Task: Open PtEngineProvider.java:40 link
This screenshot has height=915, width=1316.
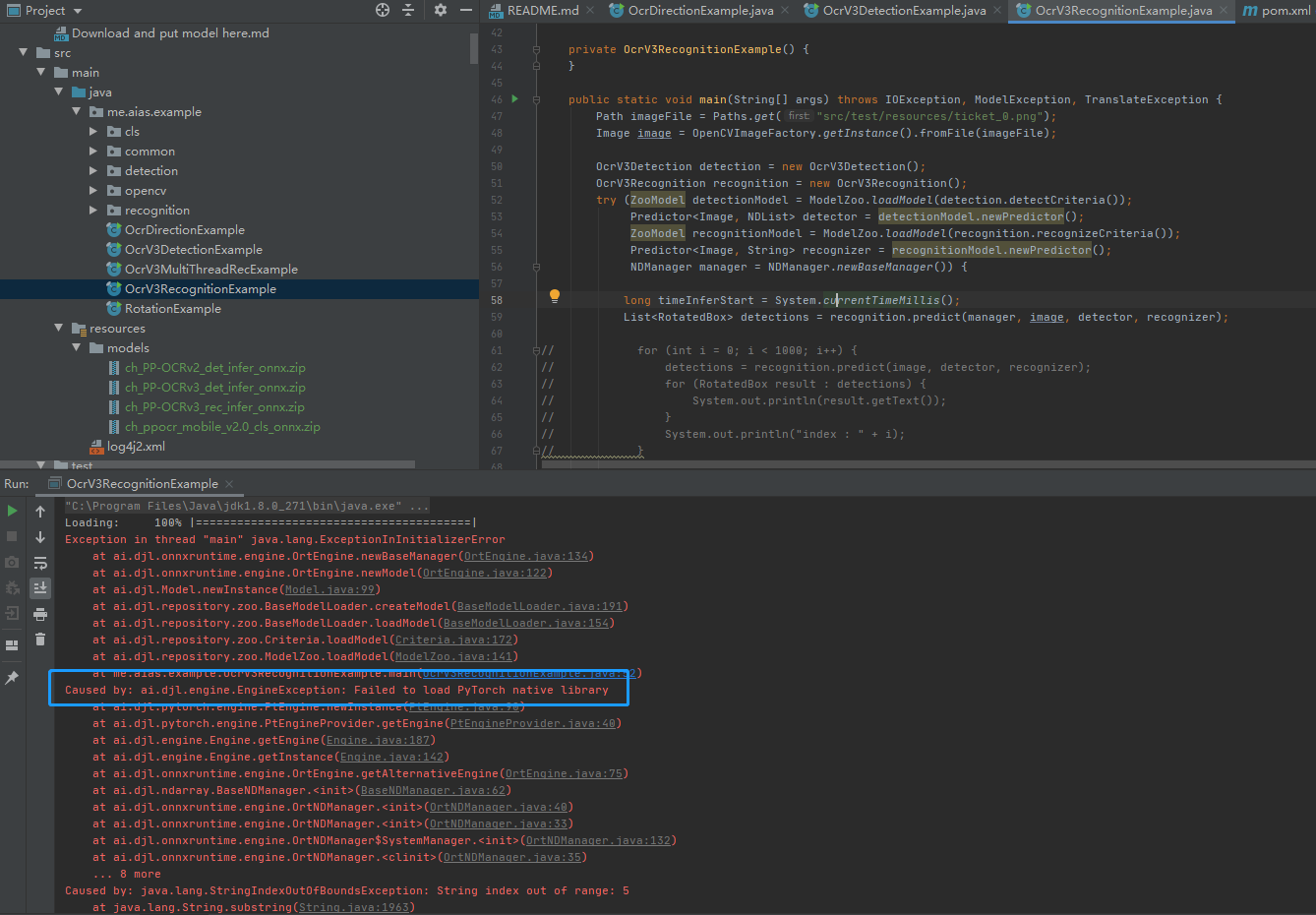Action: click(x=533, y=723)
